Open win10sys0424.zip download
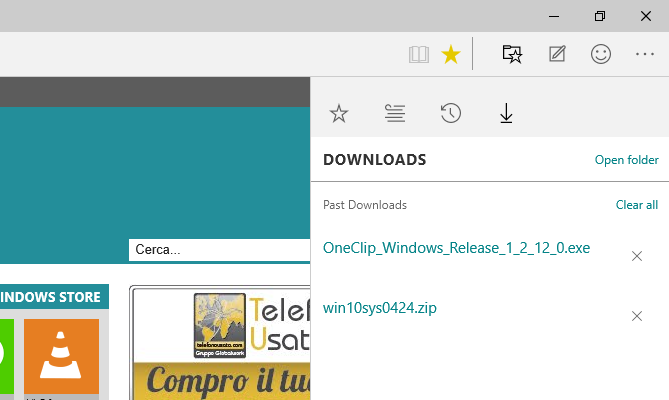 tap(380, 308)
